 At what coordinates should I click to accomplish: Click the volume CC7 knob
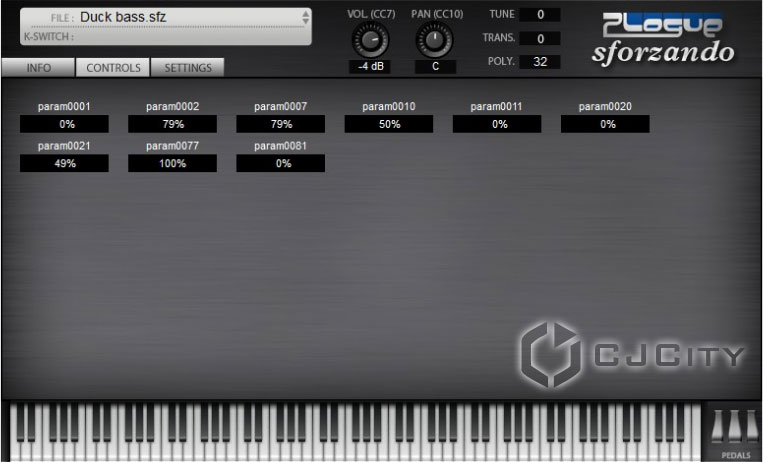pos(369,40)
